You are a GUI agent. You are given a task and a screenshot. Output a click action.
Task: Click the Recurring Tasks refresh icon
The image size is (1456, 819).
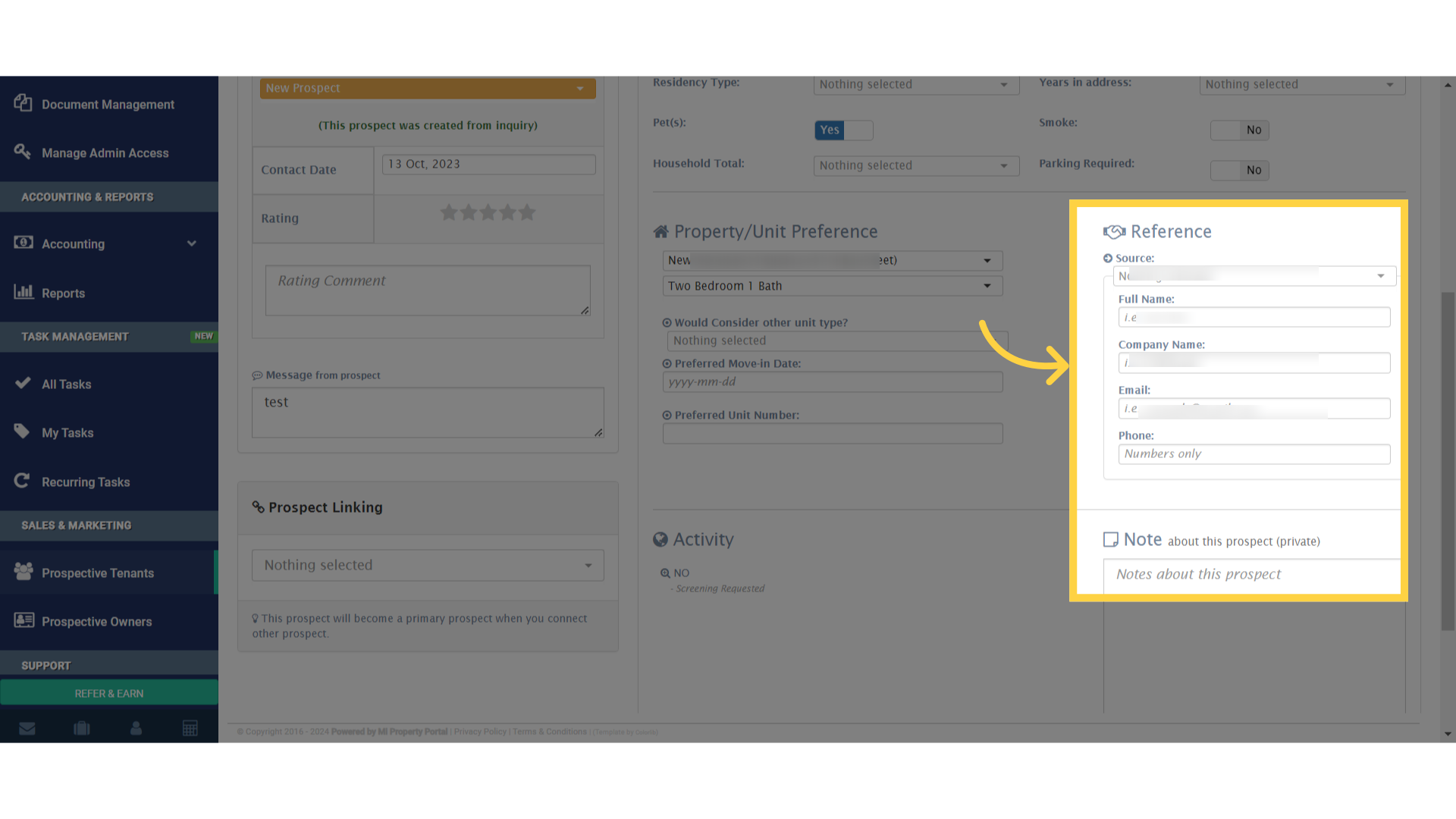[22, 481]
